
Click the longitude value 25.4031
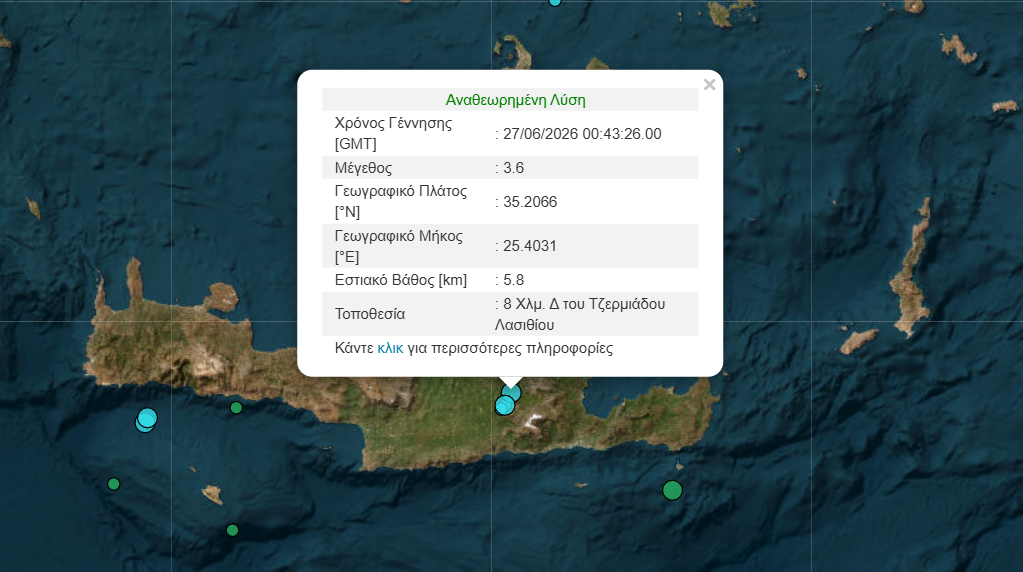530,246
